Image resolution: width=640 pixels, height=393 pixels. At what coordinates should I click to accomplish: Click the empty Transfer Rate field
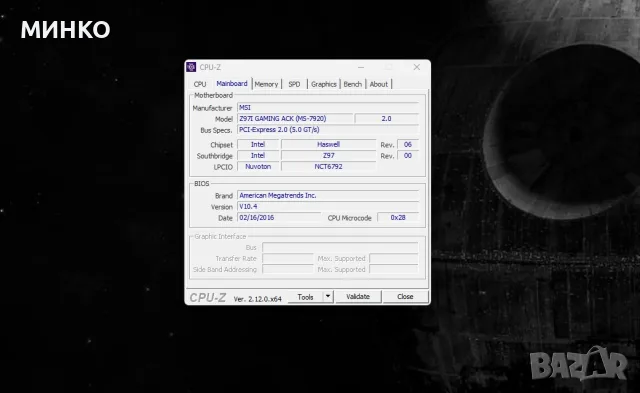288,258
